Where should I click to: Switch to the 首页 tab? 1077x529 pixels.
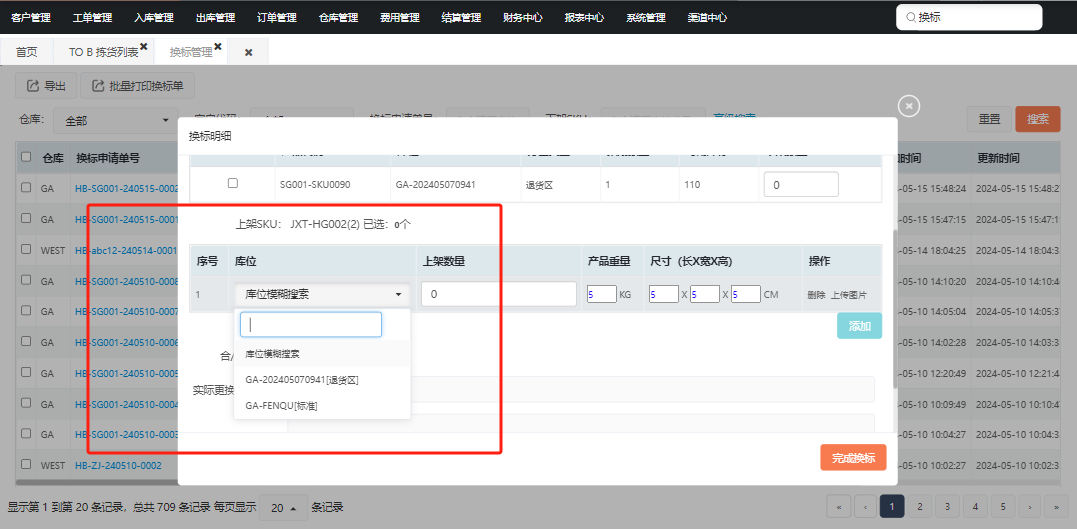27,52
